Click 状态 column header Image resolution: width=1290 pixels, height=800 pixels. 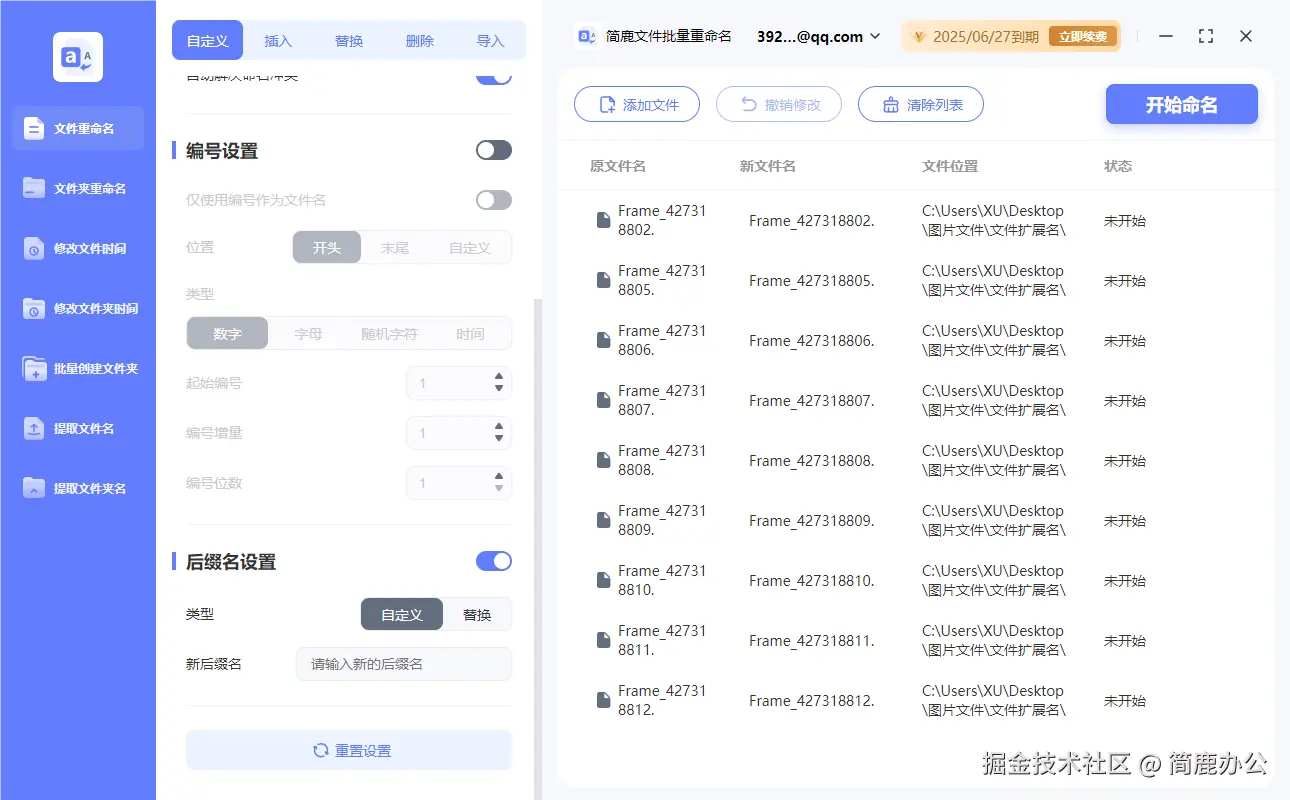coord(1118,166)
